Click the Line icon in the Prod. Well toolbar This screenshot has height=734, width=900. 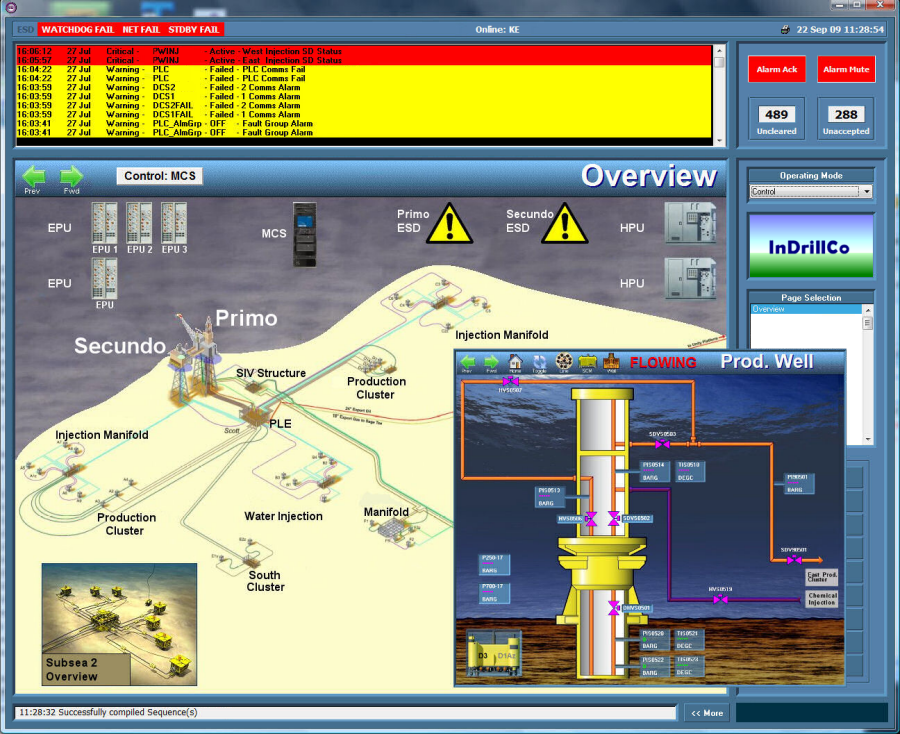coord(564,362)
